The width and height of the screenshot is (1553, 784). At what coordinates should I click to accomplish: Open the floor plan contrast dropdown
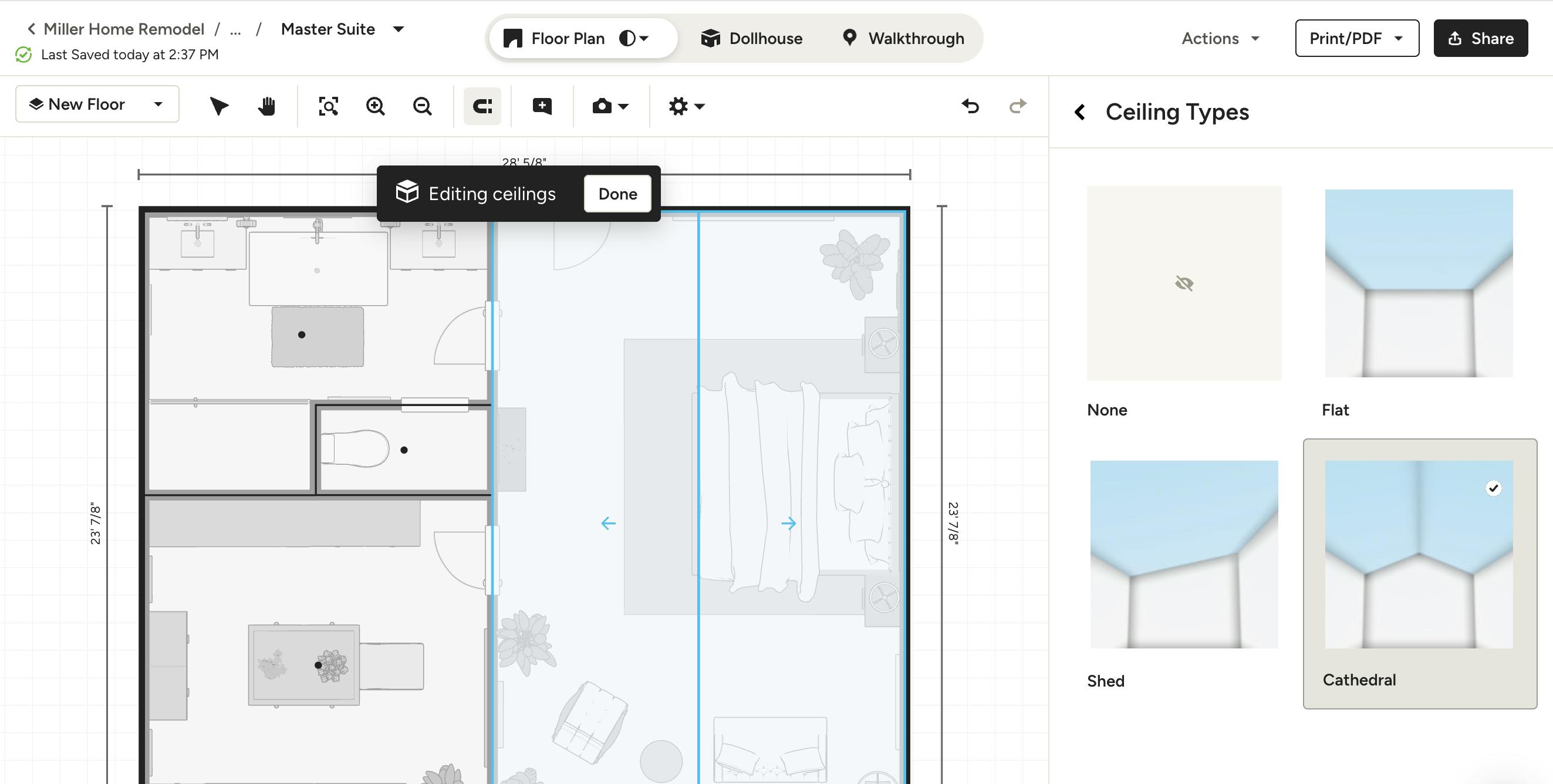click(x=634, y=39)
